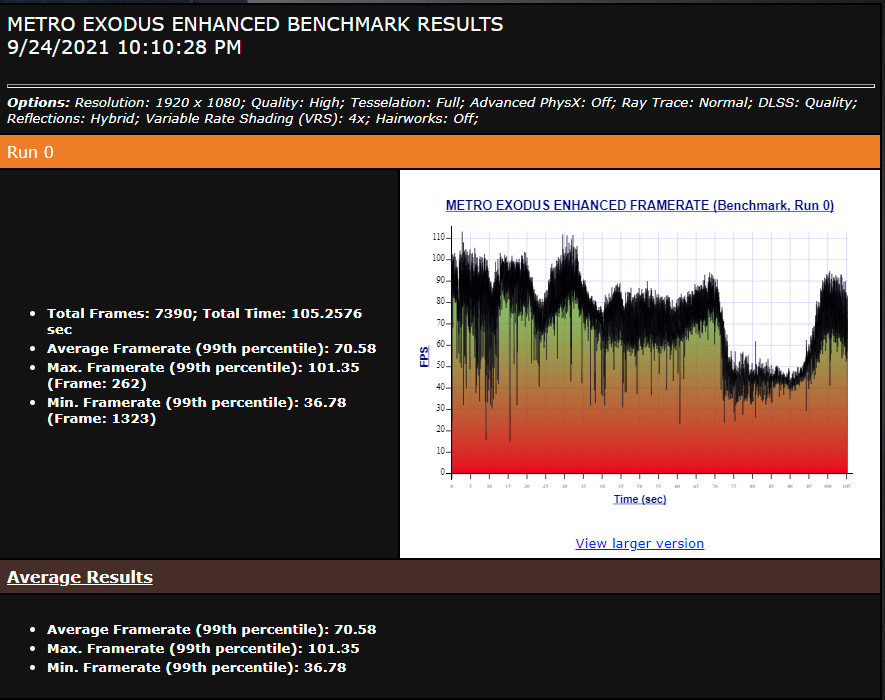Click the 9/24/2021 timestamp text
Image resolution: width=885 pixels, height=700 pixels.
pos(124,47)
